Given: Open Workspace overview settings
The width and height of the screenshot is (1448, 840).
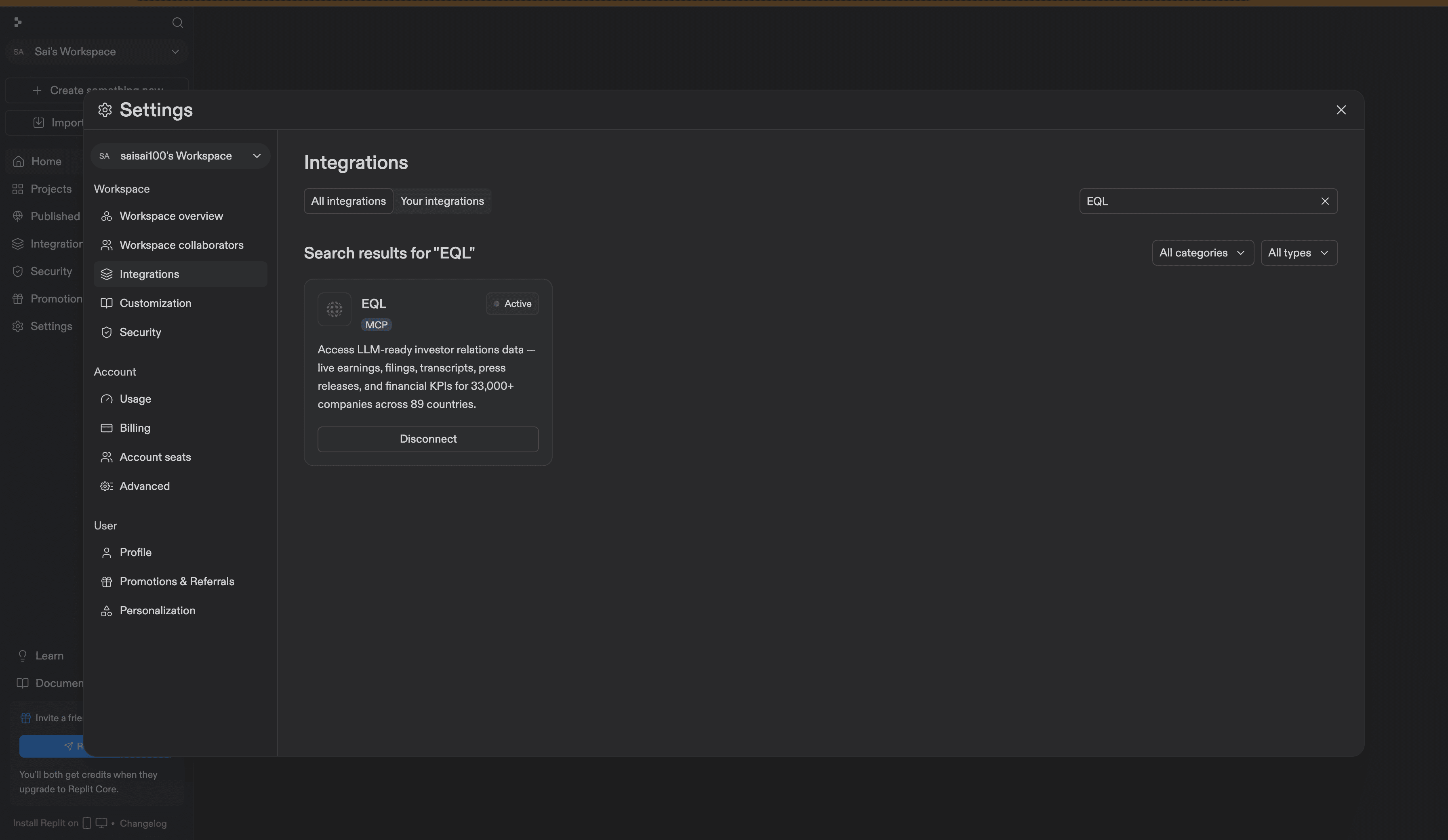Looking at the screenshot, I should pyautogui.click(x=181, y=216).
